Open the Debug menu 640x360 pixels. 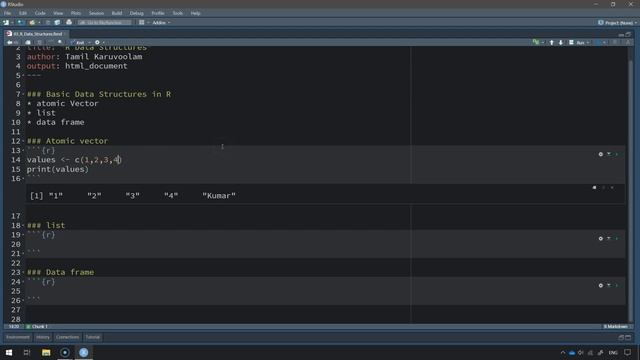[136, 13]
